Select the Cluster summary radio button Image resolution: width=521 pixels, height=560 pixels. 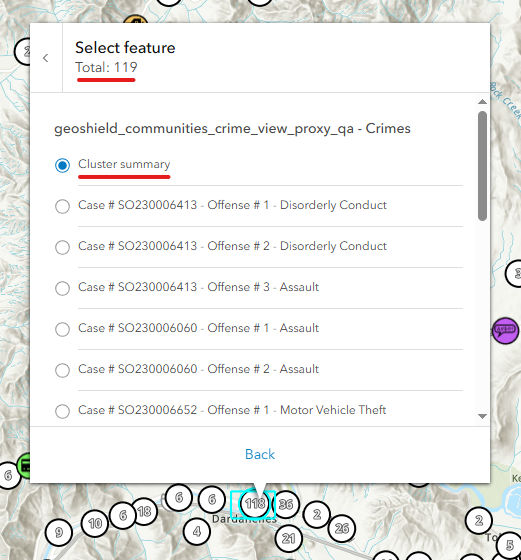tap(62, 165)
